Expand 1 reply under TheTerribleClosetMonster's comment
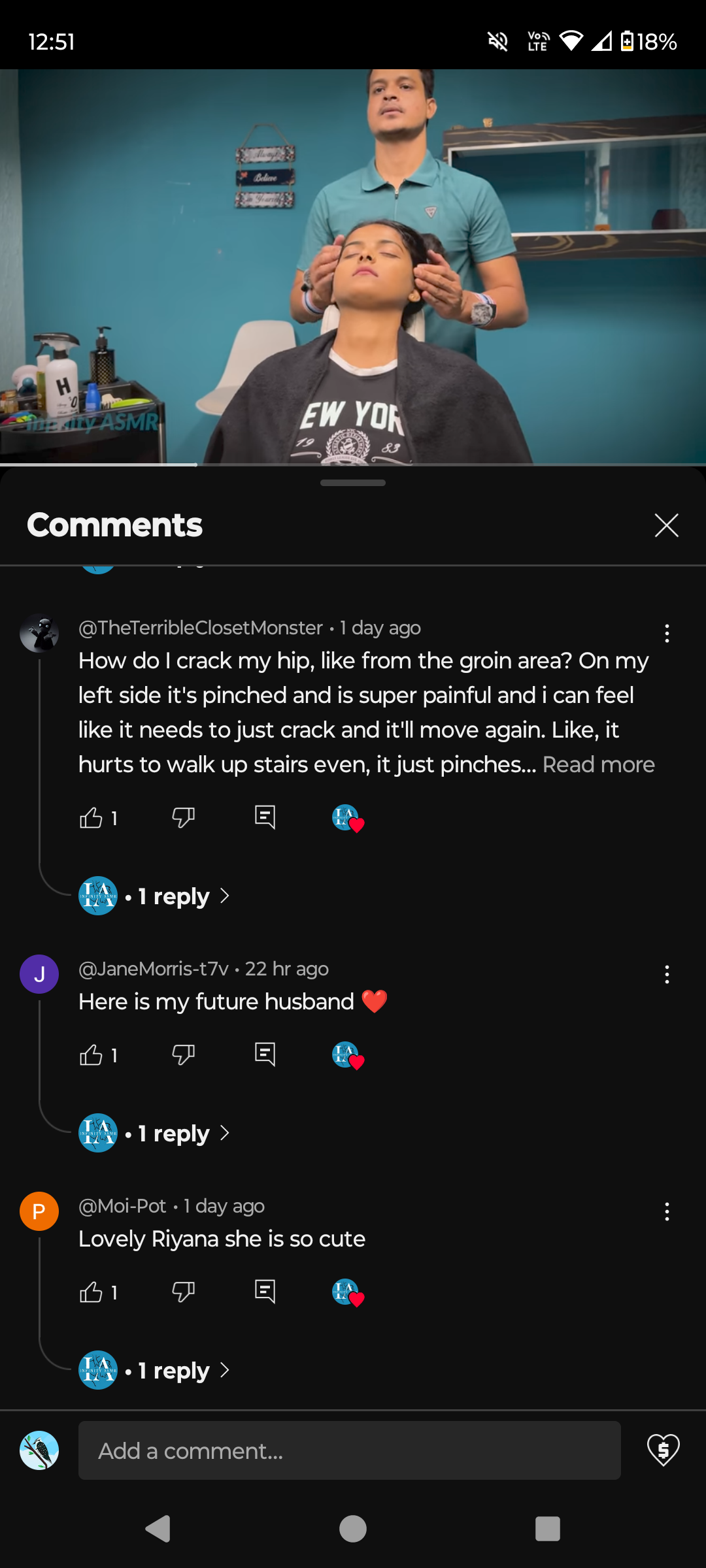The width and height of the screenshot is (706, 1568). click(x=173, y=896)
